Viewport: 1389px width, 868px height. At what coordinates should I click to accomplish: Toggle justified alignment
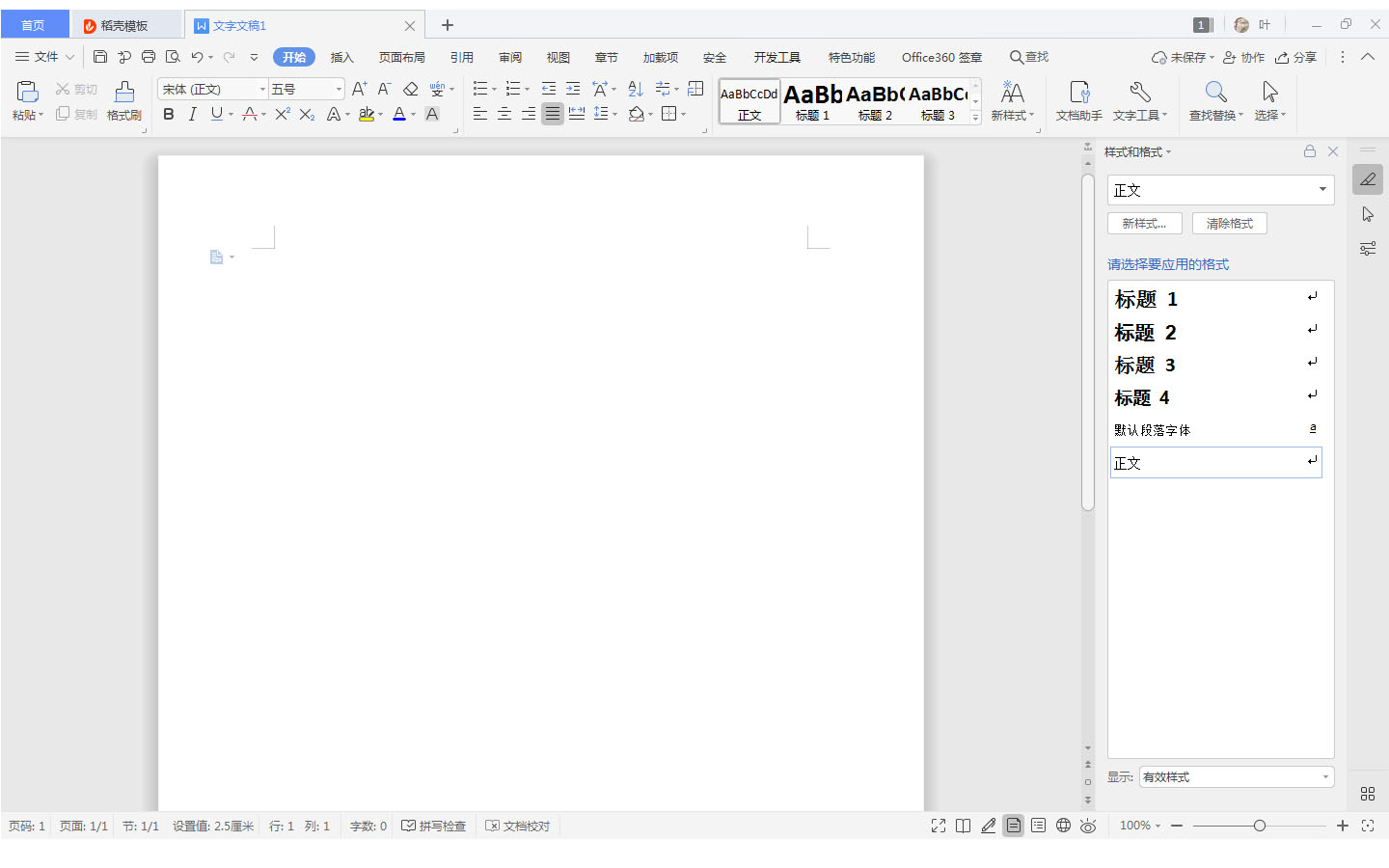[552, 114]
